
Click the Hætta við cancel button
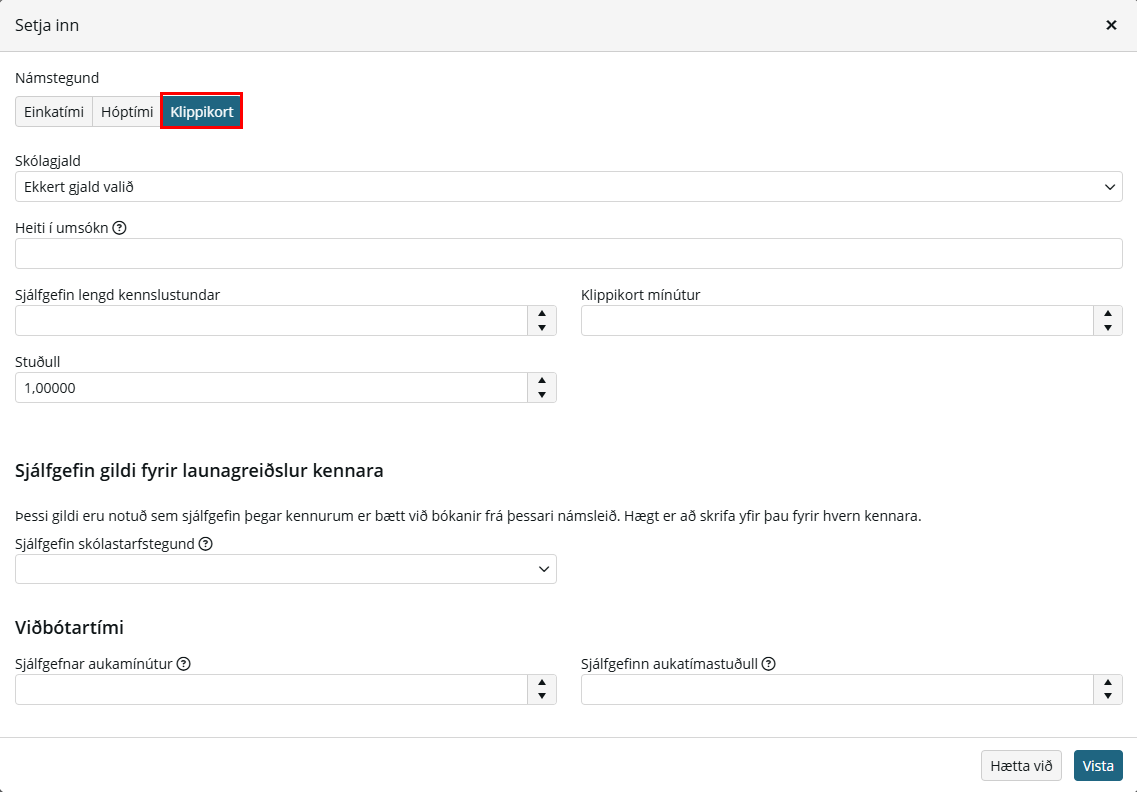1021,766
